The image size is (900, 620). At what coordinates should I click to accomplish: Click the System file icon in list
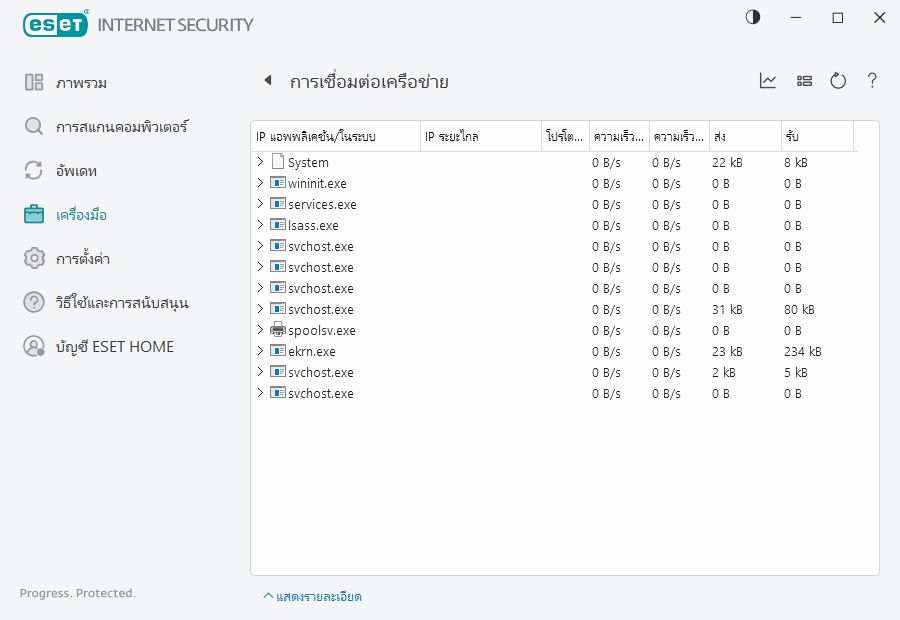278,162
